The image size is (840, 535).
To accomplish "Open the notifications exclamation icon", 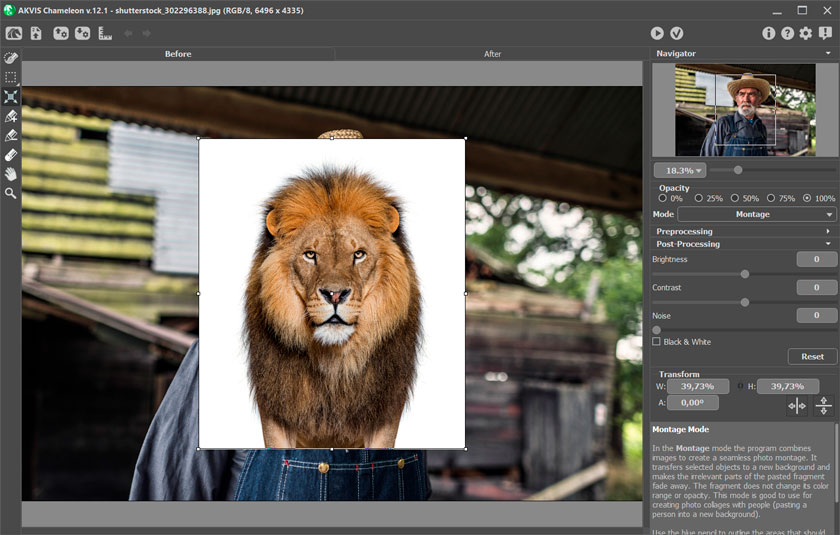I will [x=825, y=33].
